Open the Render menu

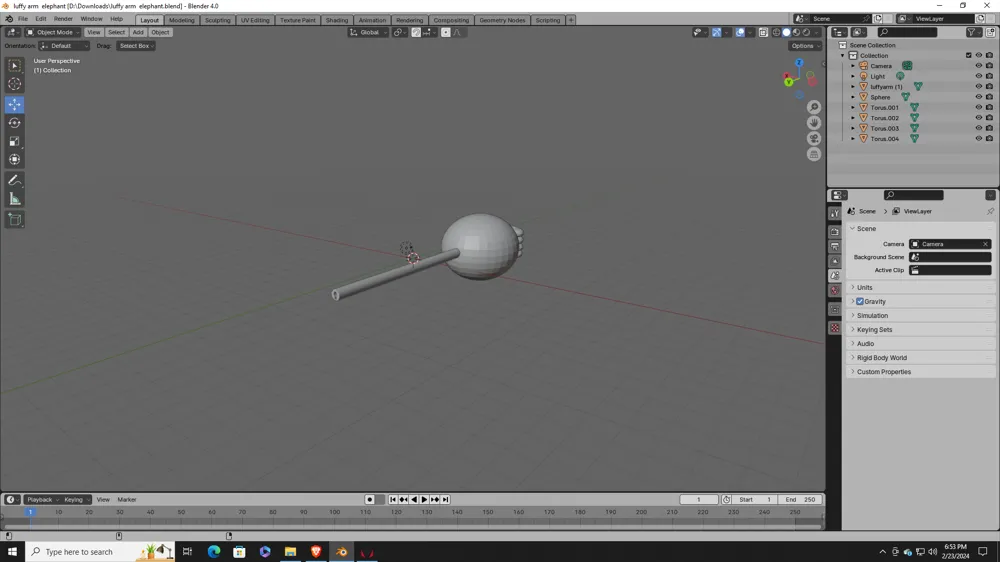(63, 19)
